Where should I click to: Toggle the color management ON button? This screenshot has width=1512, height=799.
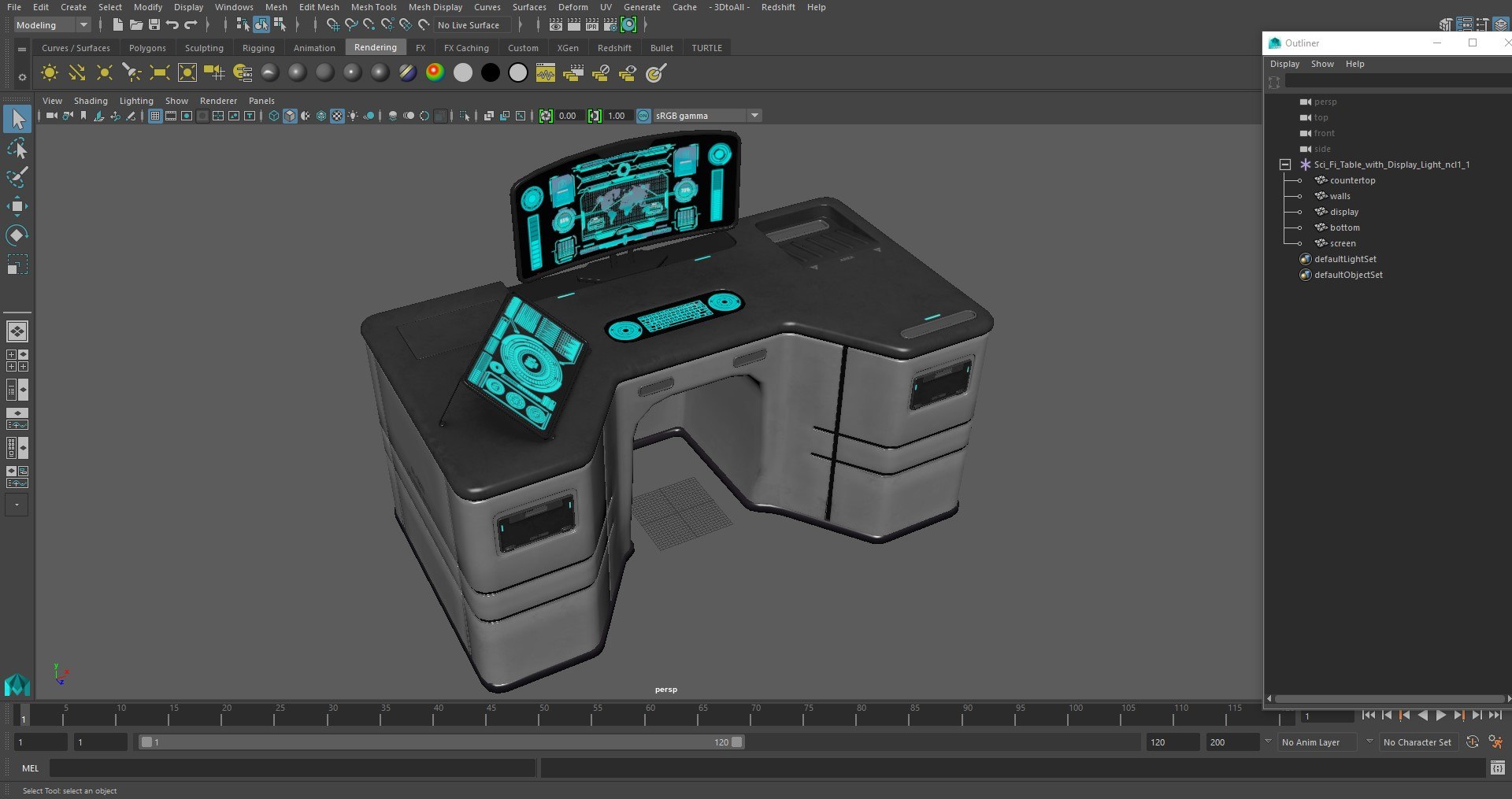point(643,116)
